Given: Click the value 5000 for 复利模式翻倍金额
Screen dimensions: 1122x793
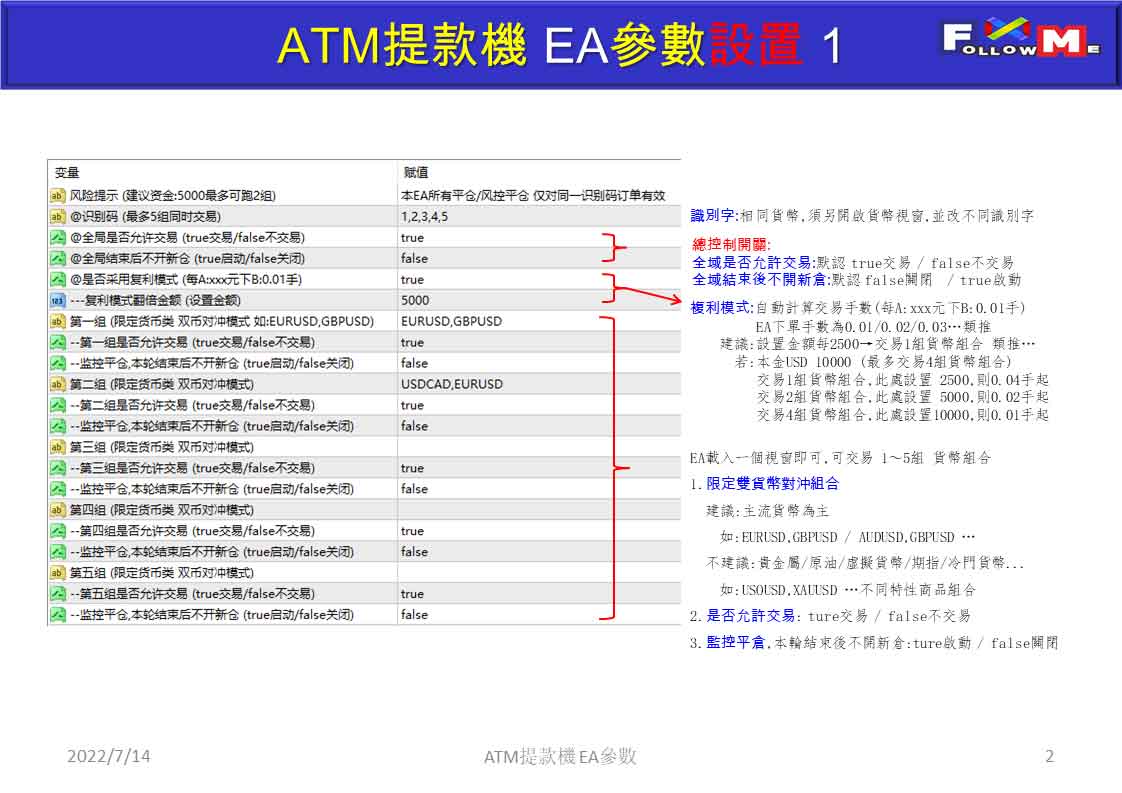Looking at the screenshot, I should pos(415,301).
